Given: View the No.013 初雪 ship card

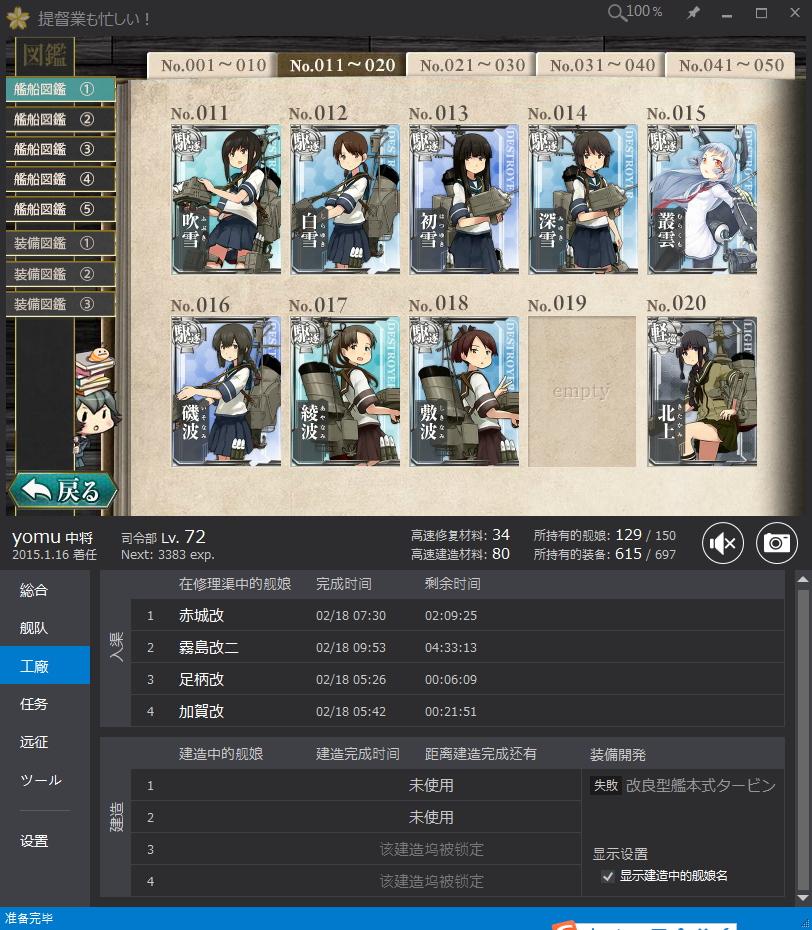Looking at the screenshot, I should [464, 199].
